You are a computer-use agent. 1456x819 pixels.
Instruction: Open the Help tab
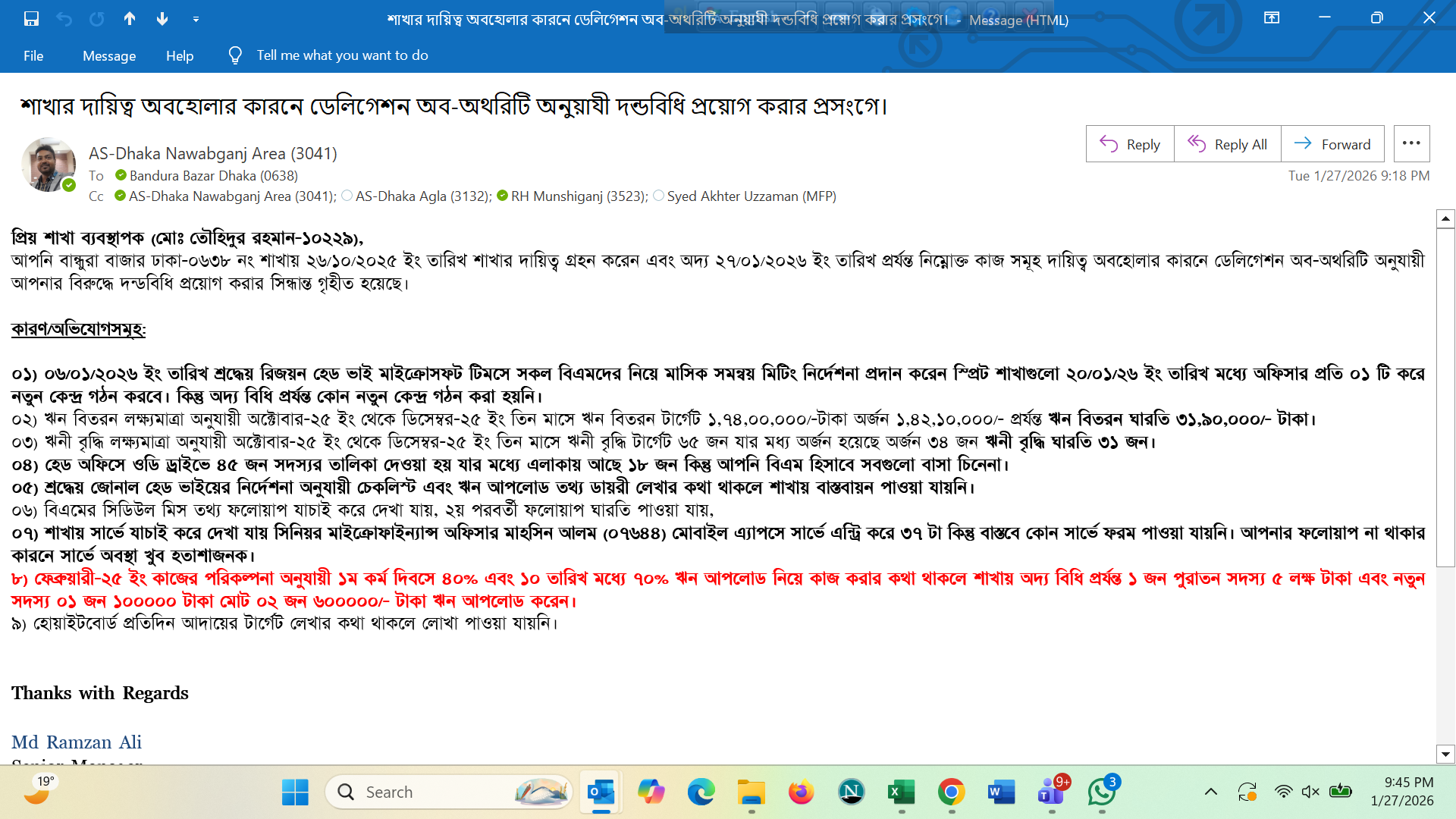pos(180,55)
